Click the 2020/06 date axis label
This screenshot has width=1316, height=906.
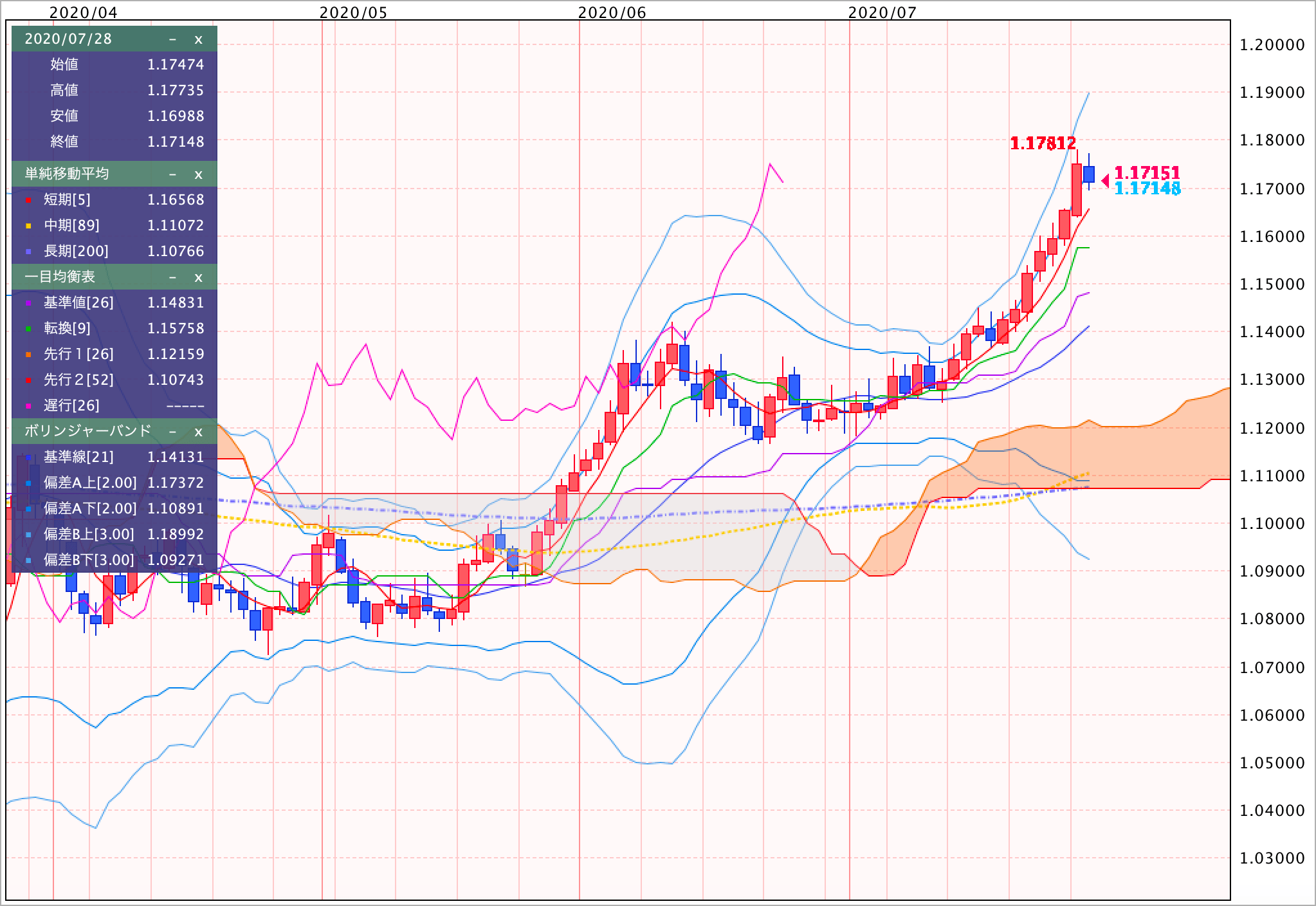click(612, 12)
